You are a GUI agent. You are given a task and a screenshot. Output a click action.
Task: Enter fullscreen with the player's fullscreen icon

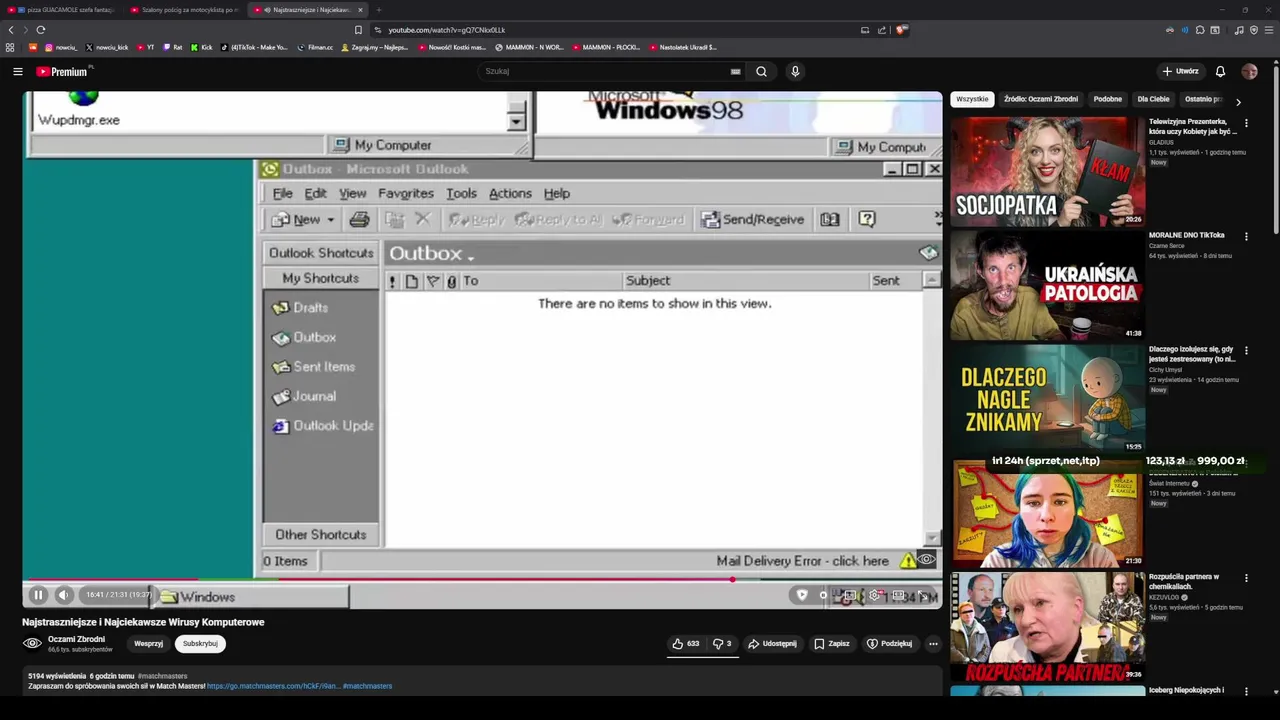coord(922,595)
